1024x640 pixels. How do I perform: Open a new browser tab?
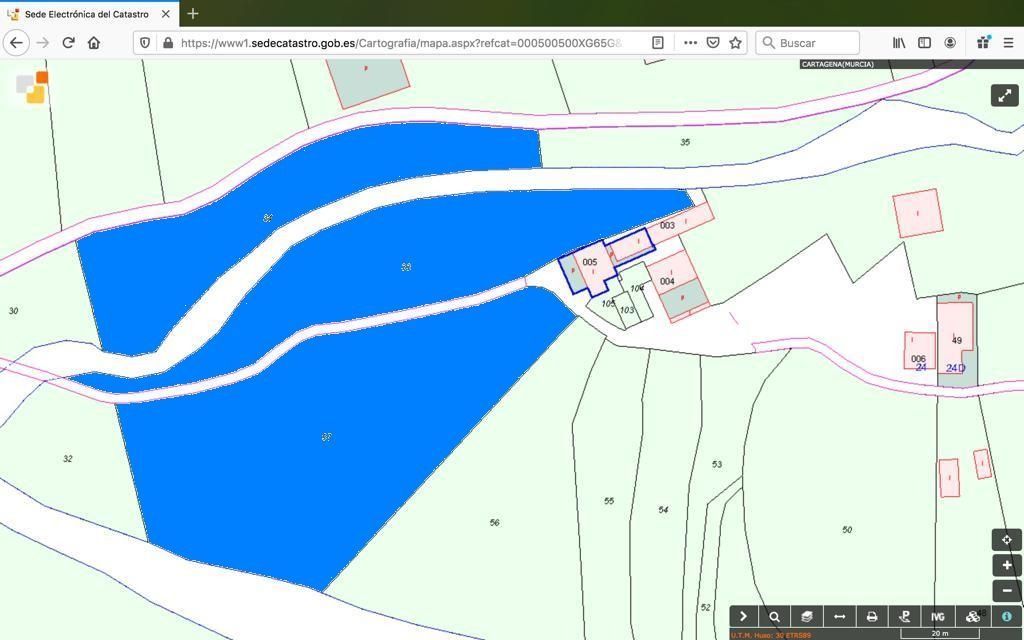point(193,14)
